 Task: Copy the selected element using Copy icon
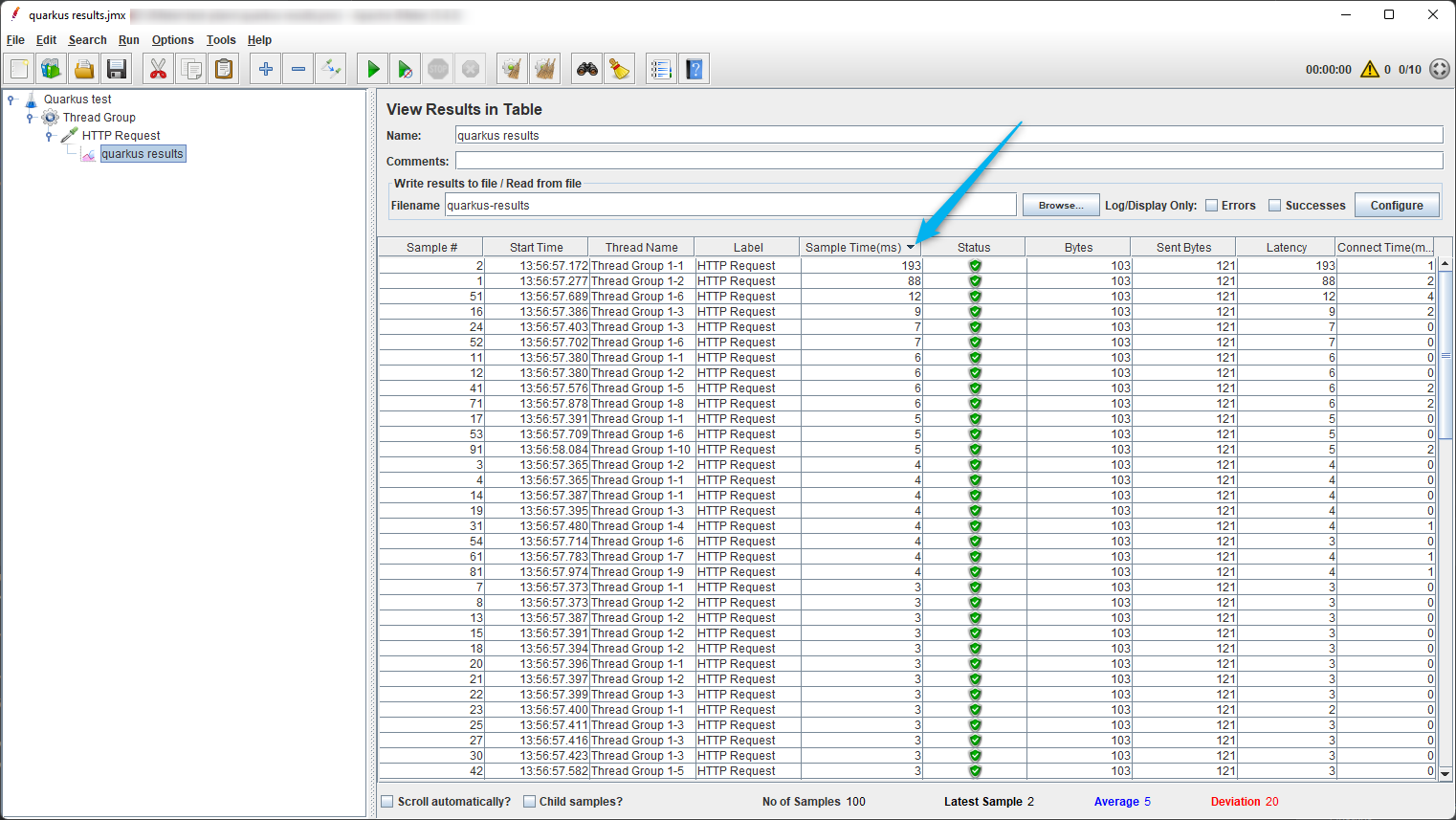click(191, 69)
